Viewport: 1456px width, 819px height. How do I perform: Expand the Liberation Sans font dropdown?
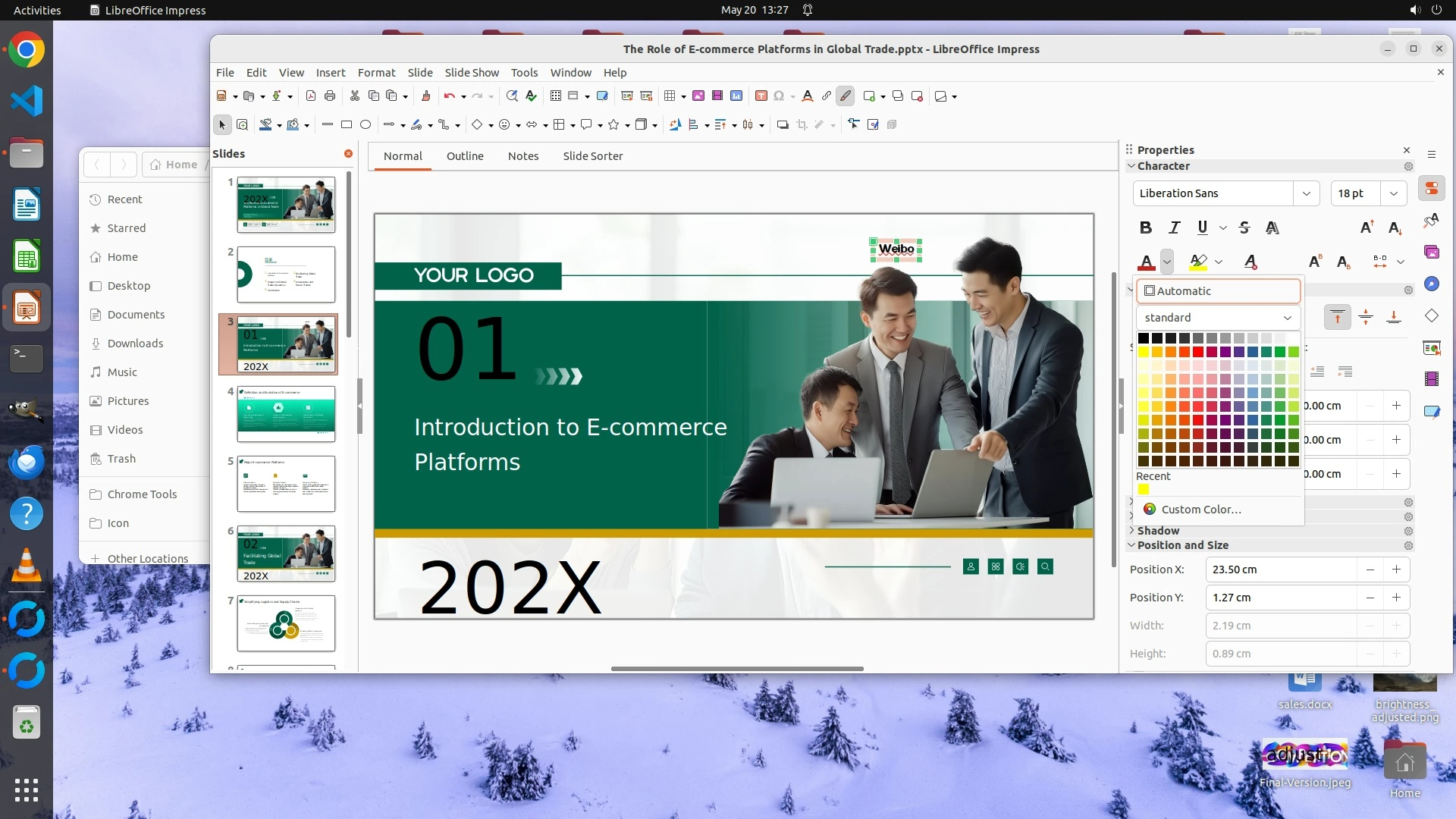(x=1306, y=193)
